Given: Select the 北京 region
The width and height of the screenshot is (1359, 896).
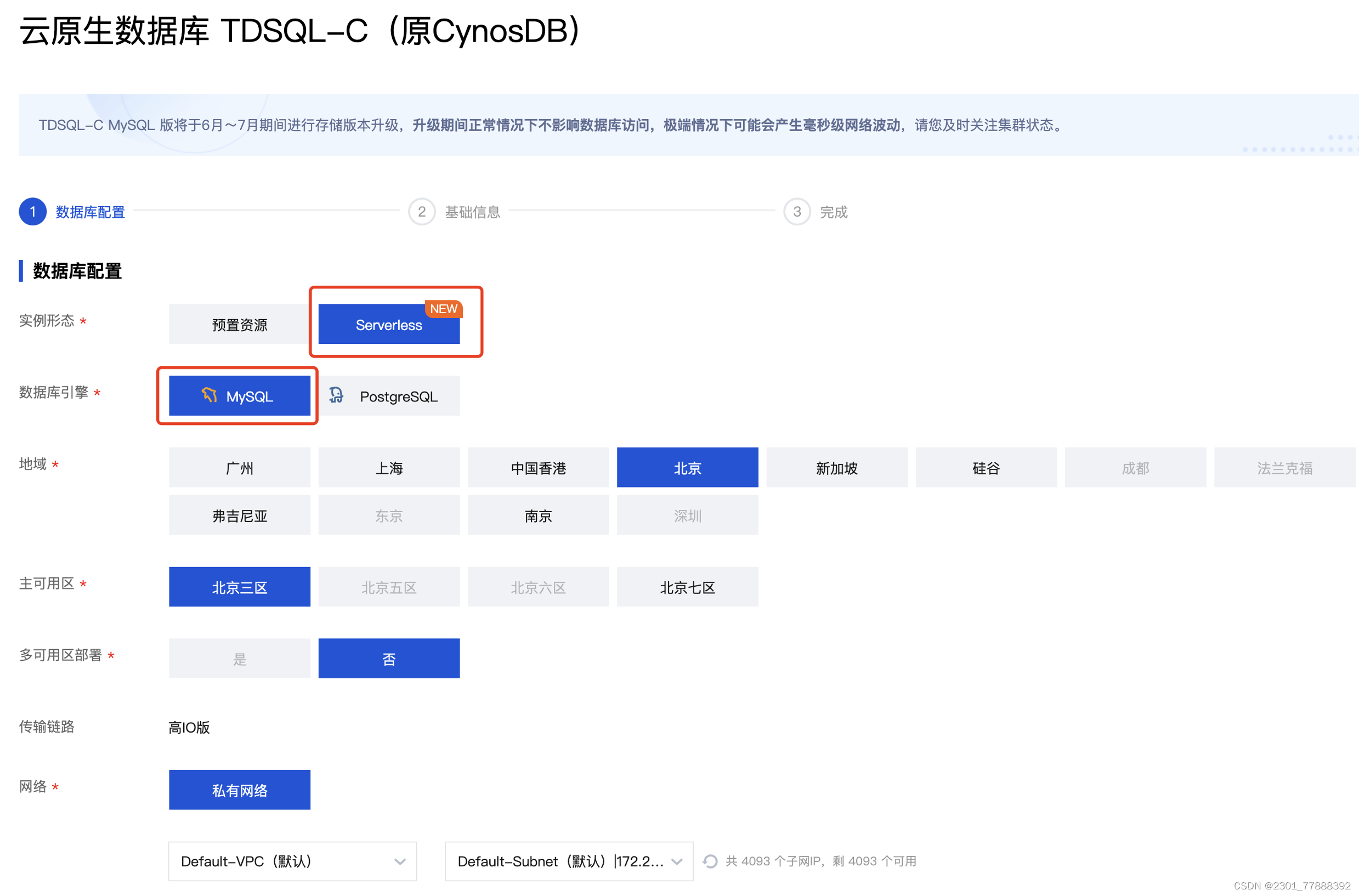Looking at the screenshot, I should click(x=688, y=467).
